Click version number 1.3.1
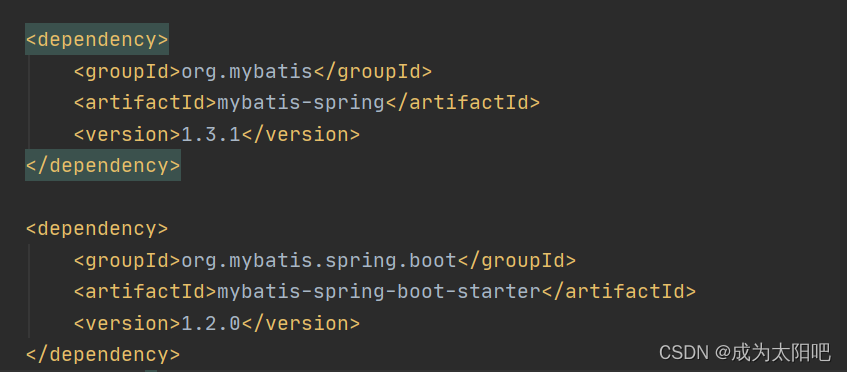This screenshot has height=372, width=847. (x=211, y=134)
